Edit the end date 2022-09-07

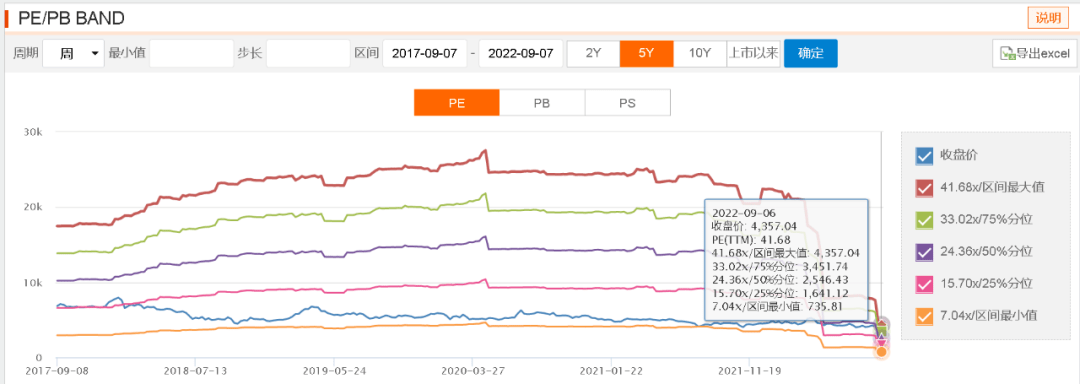point(521,53)
